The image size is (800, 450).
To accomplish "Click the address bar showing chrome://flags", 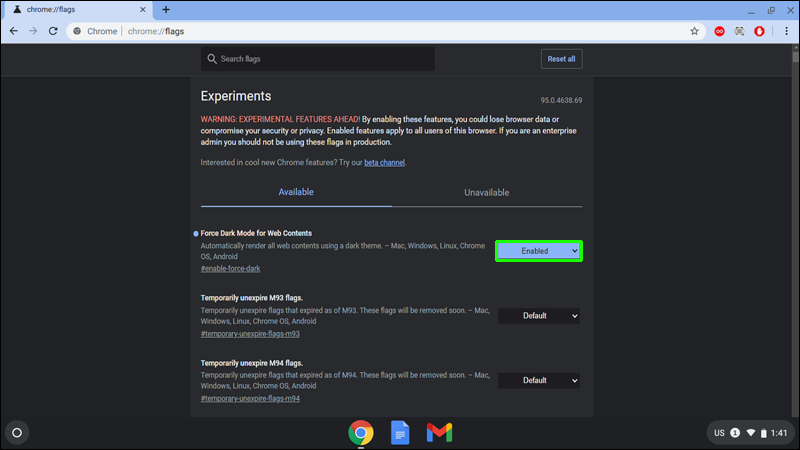I will pyautogui.click(x=385, y=31).
